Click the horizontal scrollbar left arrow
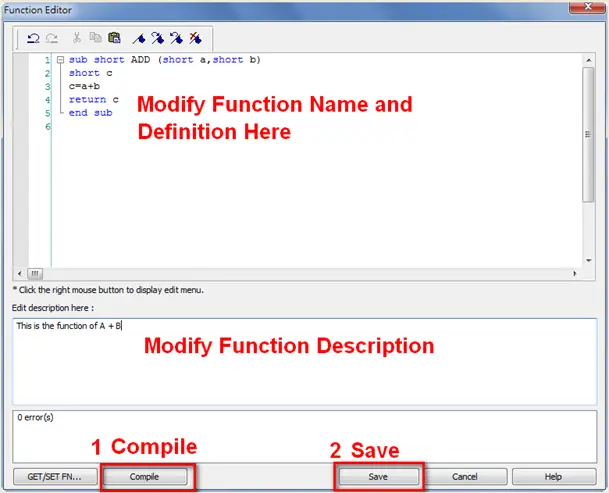The image size is (609, 493). [x=20, y=274]
